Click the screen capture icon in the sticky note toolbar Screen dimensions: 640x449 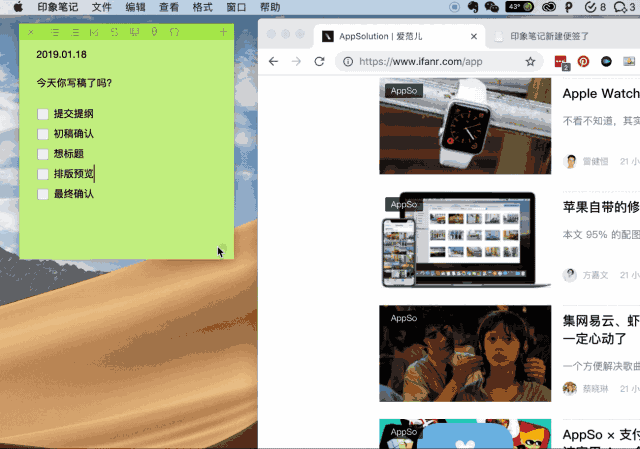tap(134, 32)
